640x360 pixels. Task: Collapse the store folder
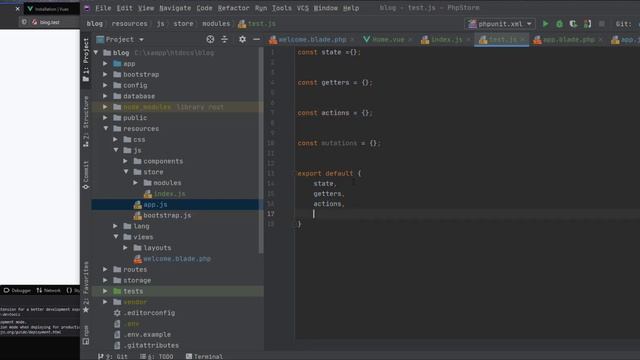tap(126, 172)
